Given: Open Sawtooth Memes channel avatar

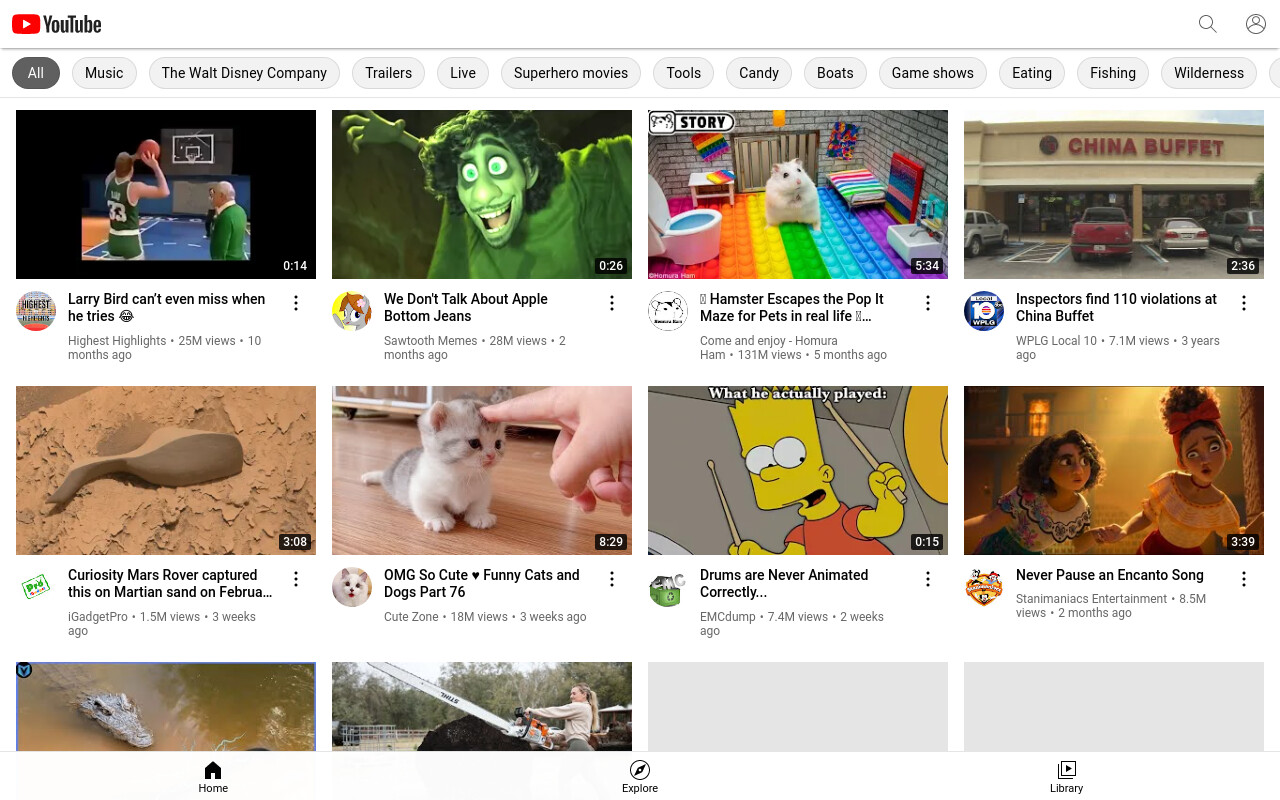Looking at the screenshot, I should pyautogui.click(x=352, y=311).
